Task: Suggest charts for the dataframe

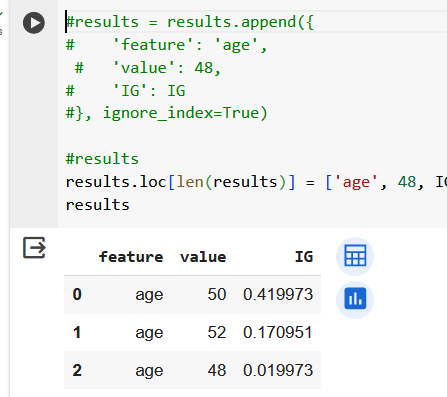Action: (x=355, y=299)
